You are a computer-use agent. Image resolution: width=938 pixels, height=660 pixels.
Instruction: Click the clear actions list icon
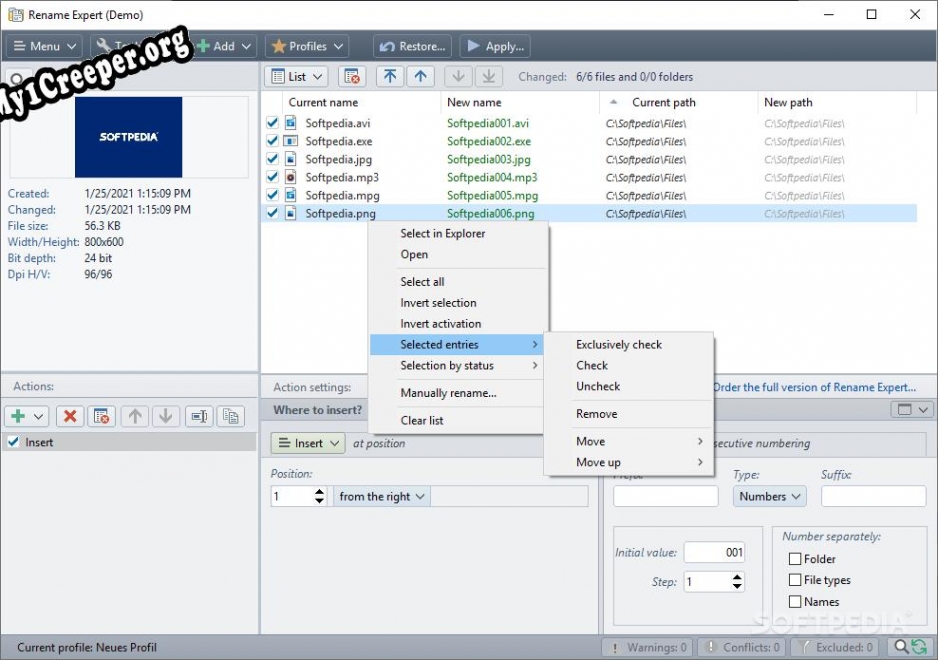101,416
